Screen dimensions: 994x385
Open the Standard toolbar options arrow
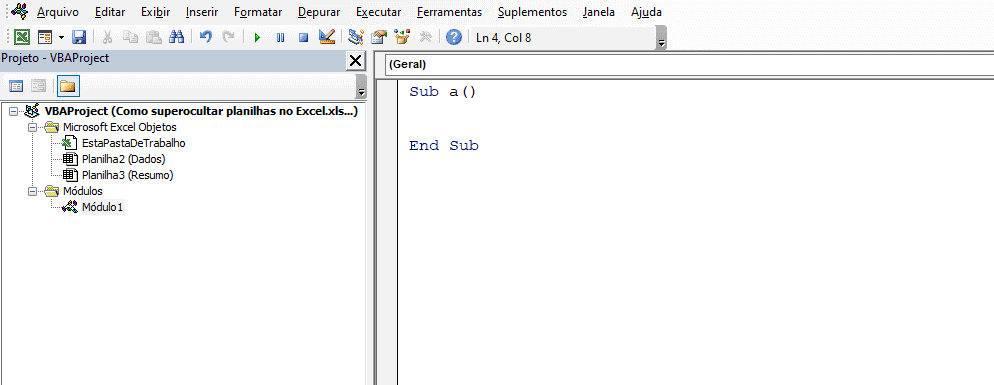point(662,39)
